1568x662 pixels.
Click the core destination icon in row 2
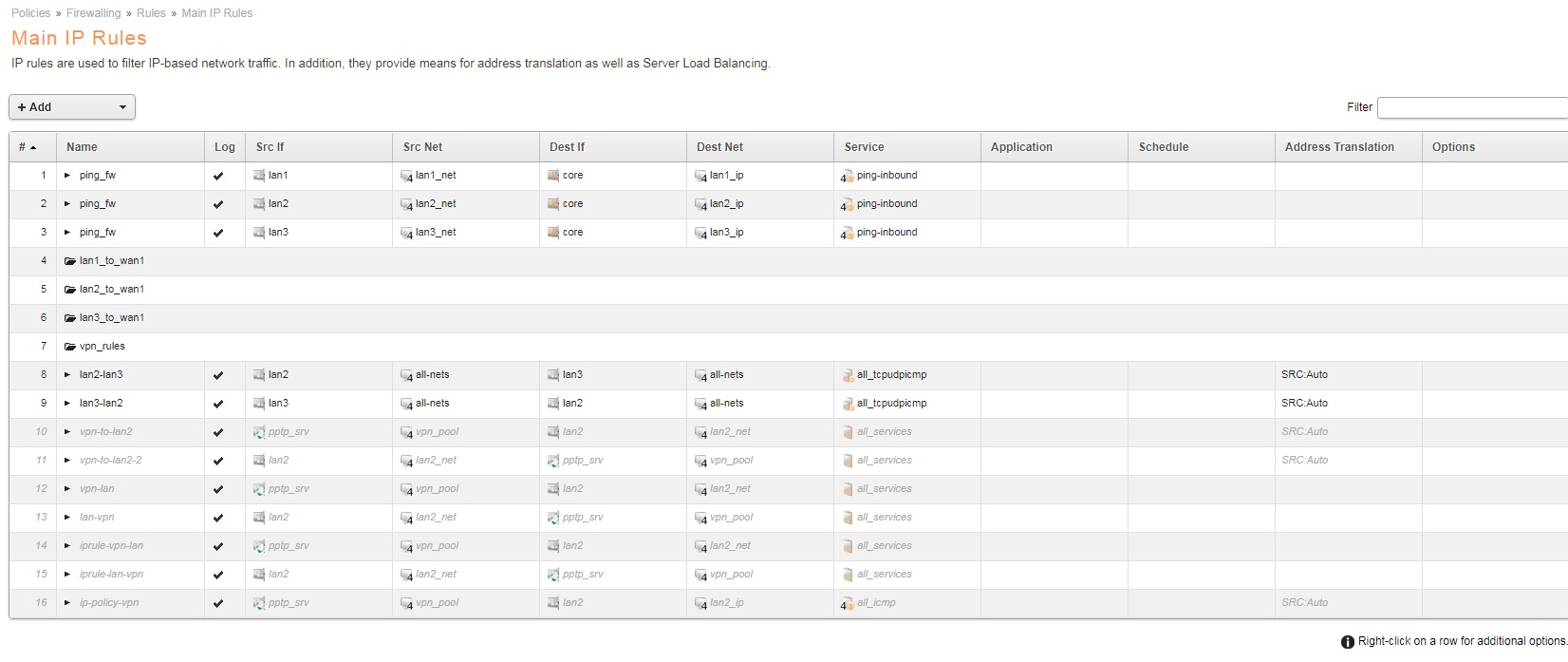[x=553, y=204]
